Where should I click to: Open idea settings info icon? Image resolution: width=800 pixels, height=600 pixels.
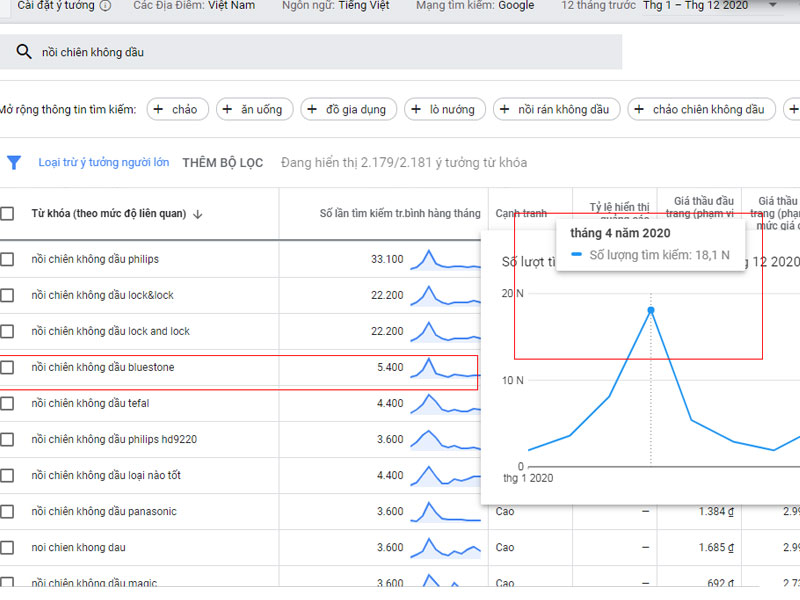click(105, 6)
